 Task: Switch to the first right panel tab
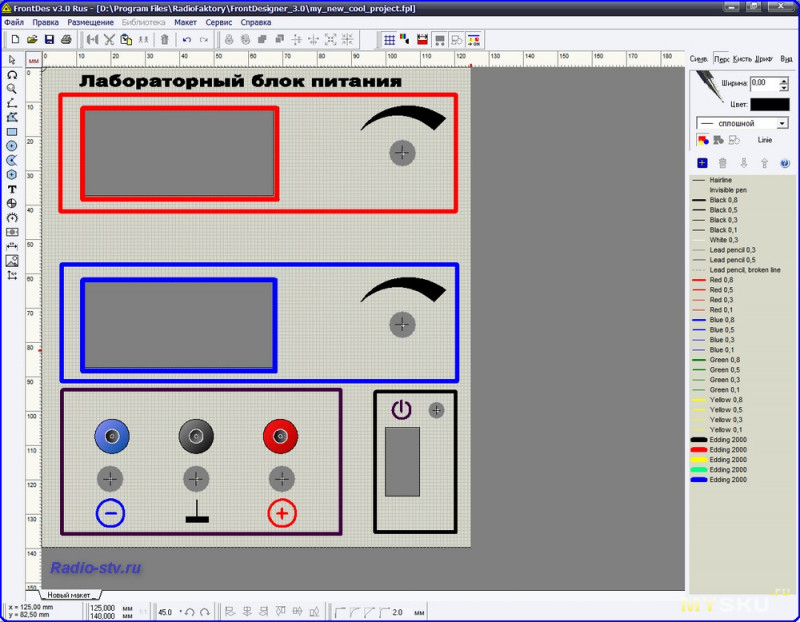[698, 59]
